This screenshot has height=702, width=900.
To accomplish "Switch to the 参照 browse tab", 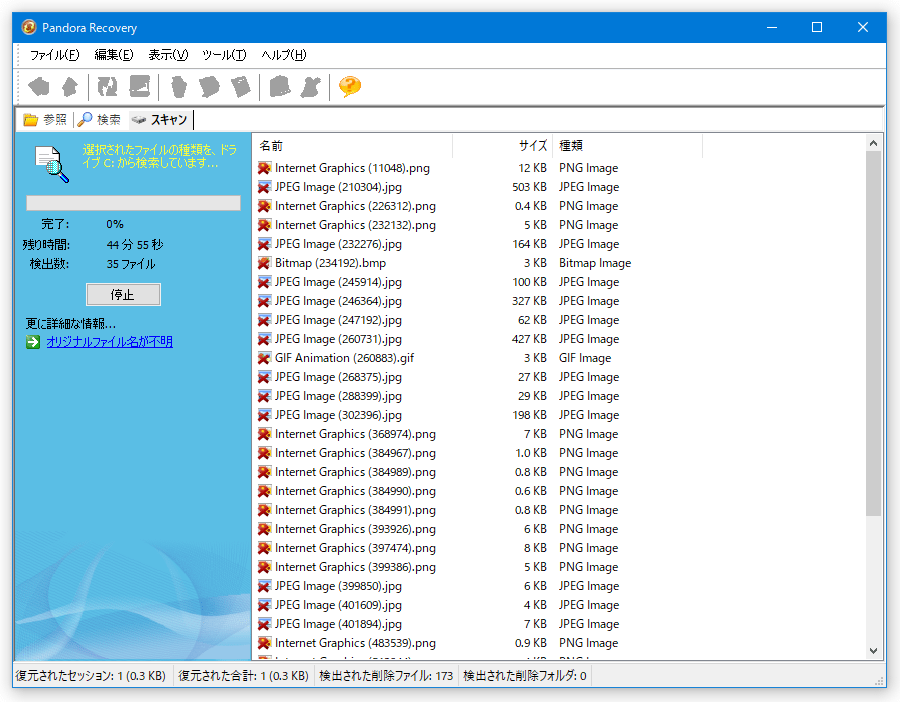I will (45, 119).
